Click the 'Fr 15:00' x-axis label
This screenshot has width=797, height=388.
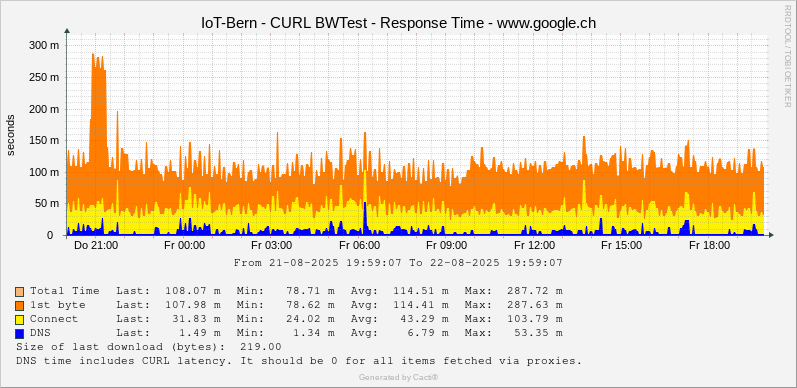(x=622, y=246)
